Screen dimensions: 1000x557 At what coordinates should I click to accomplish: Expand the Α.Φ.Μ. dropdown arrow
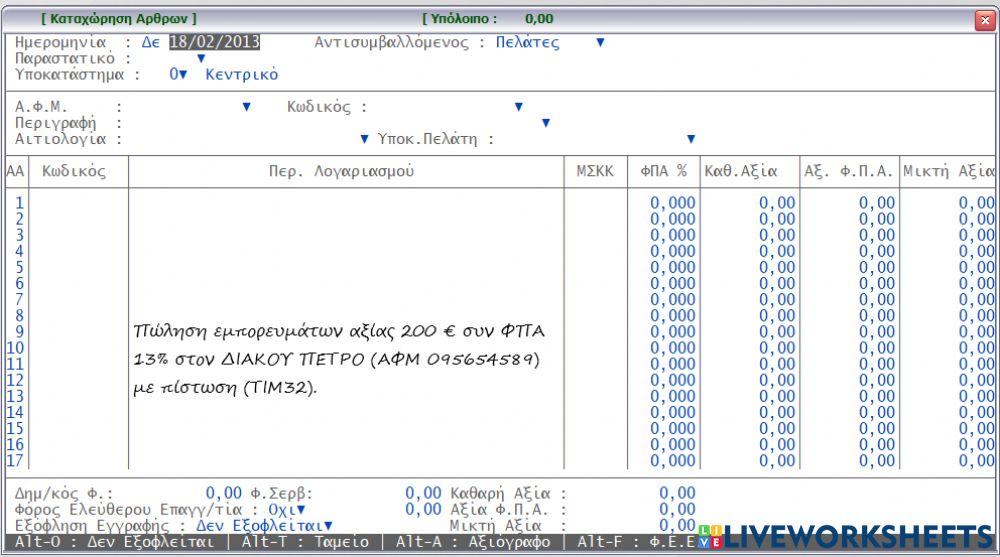tap(246, 107)
